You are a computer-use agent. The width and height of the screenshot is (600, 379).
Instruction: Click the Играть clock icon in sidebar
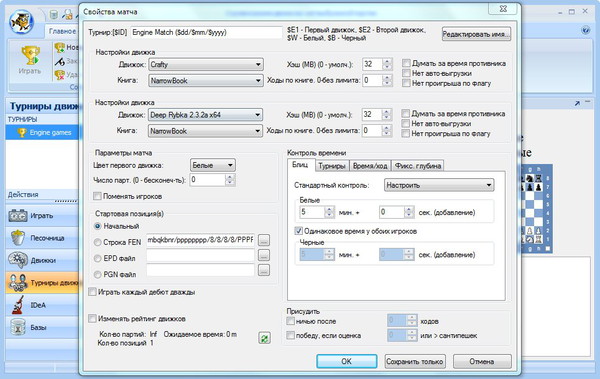(x=18, y=216)
